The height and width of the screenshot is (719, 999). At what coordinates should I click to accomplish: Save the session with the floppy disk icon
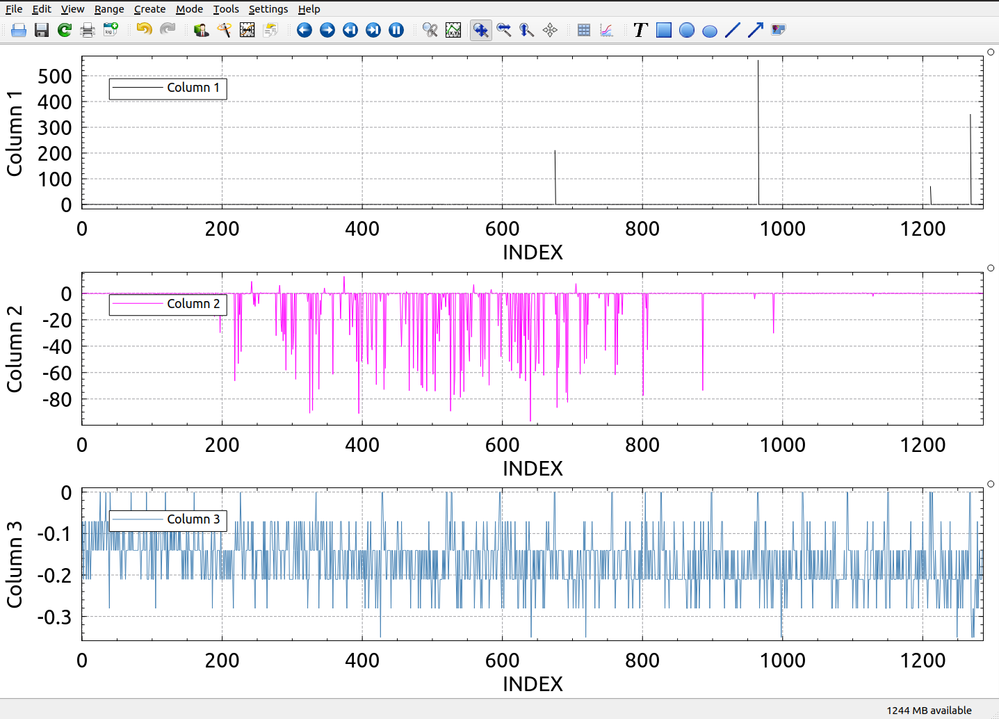[x=41, y=31]
